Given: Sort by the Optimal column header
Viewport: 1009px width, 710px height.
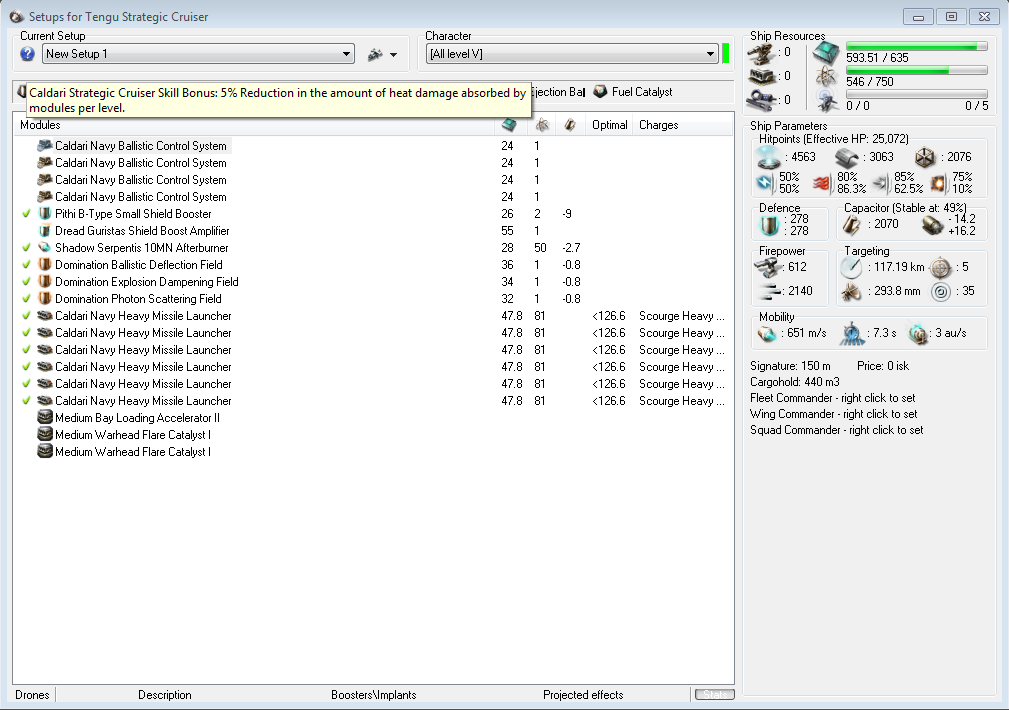Looking at the screenshot, I should tap(609, 125).
